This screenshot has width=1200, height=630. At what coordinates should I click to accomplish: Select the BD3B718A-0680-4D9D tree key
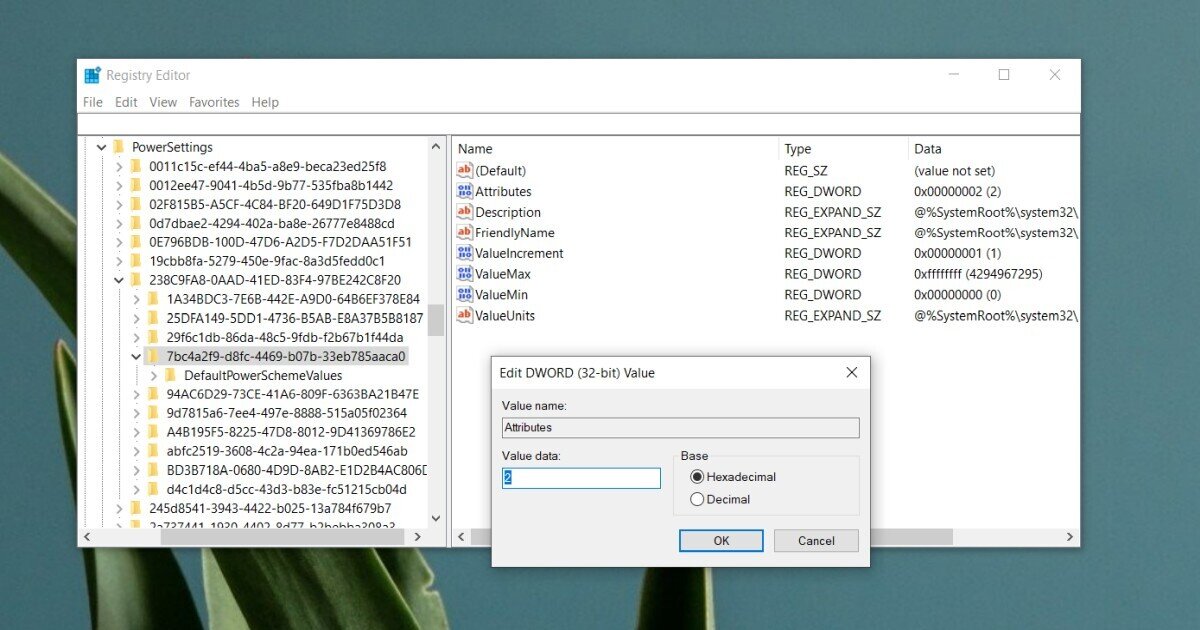295,470
